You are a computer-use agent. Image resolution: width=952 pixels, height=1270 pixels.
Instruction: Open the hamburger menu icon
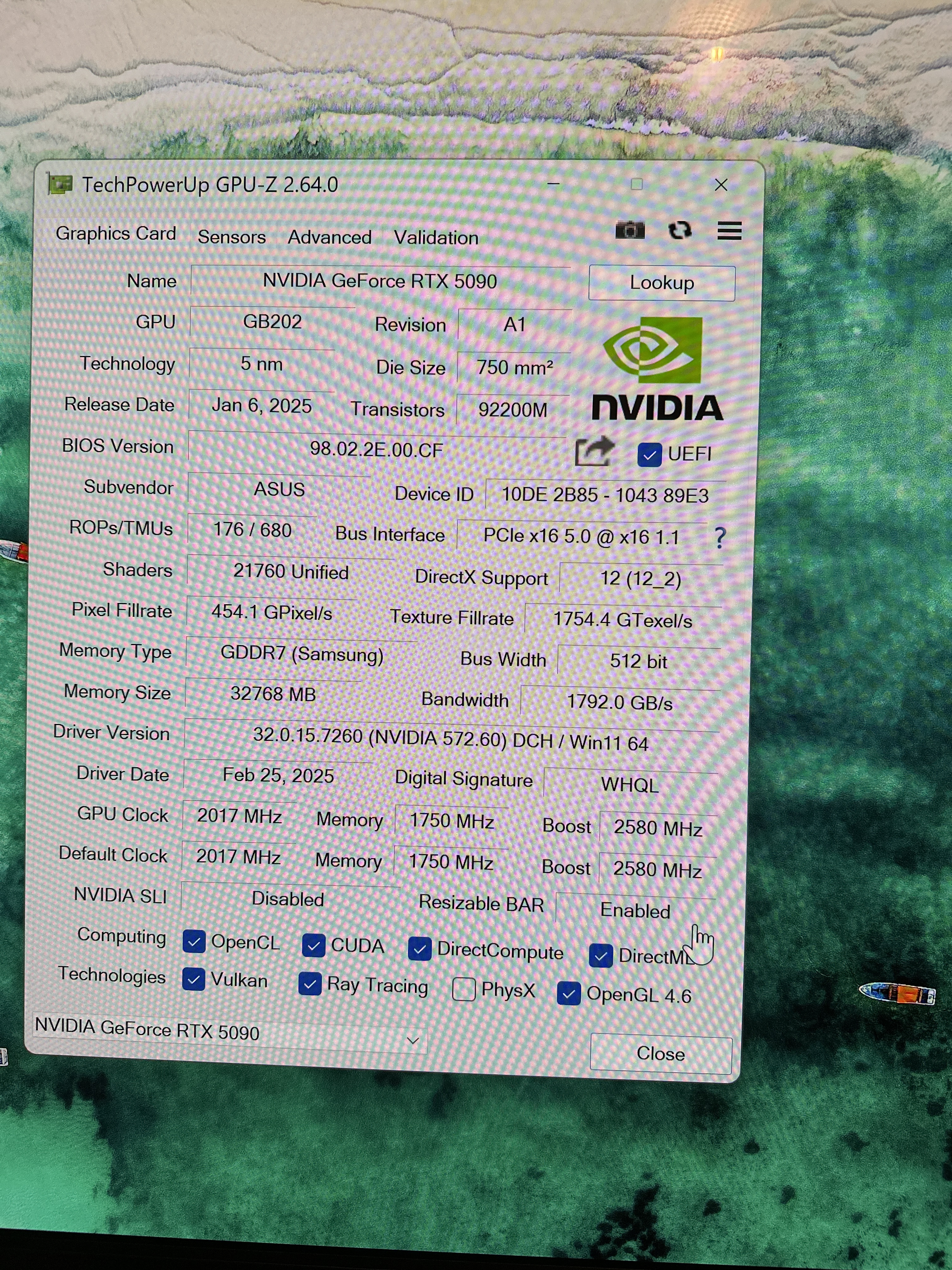[729, 231]
